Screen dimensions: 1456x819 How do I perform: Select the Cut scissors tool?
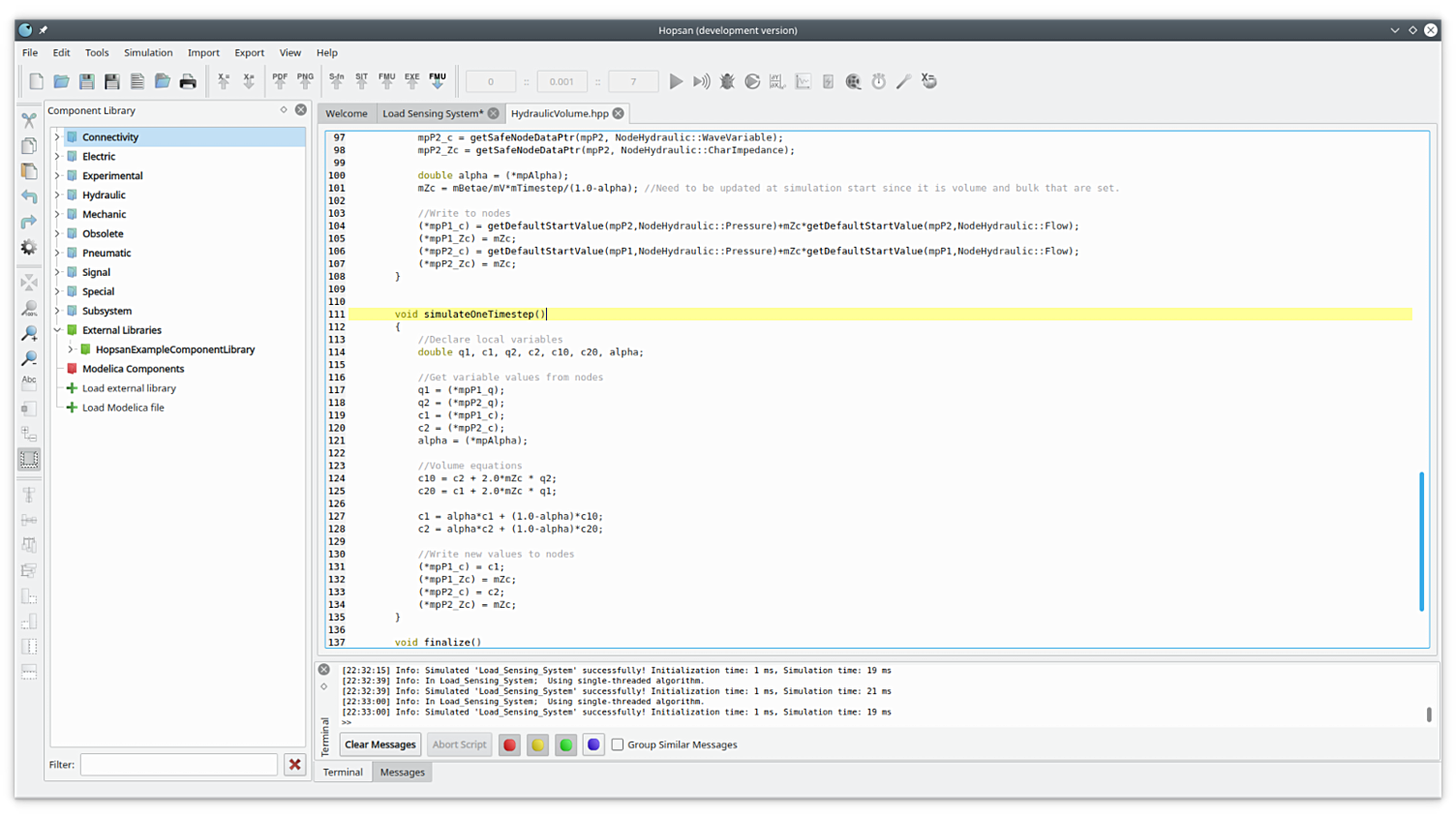tap(29, 120)
